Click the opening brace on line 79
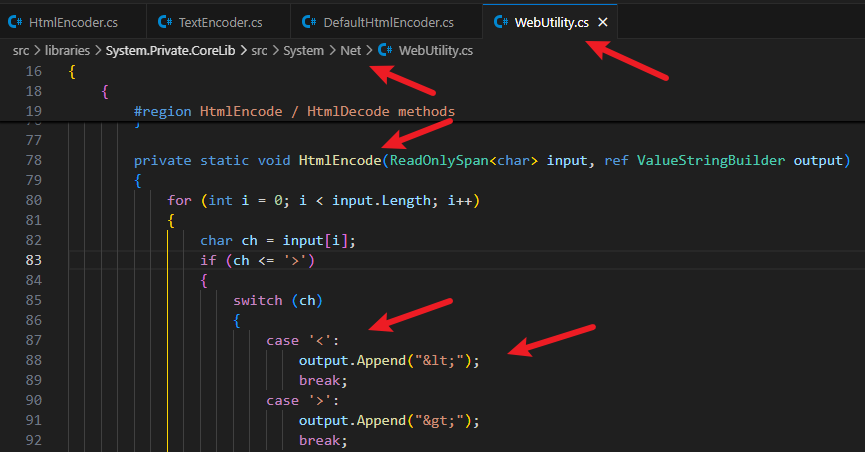 (138, 180)
